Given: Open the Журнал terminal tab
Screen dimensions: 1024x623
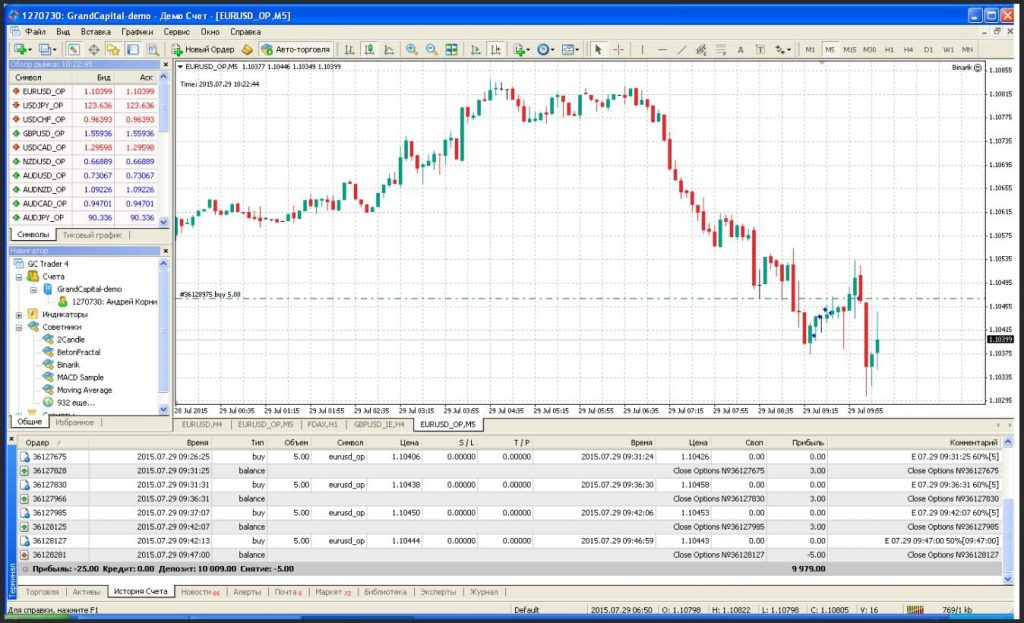Looking at the screenshot, I should click(x=484, y=592).
